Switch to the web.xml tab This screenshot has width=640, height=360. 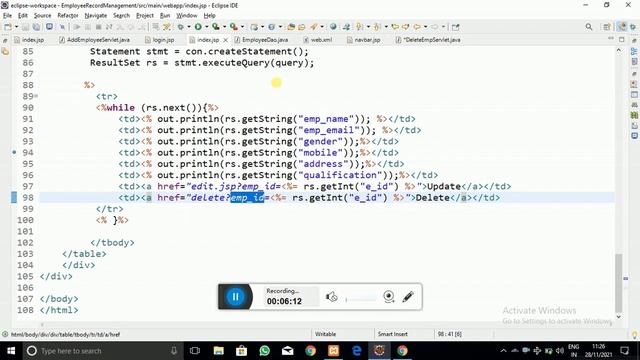coord(318,40)
